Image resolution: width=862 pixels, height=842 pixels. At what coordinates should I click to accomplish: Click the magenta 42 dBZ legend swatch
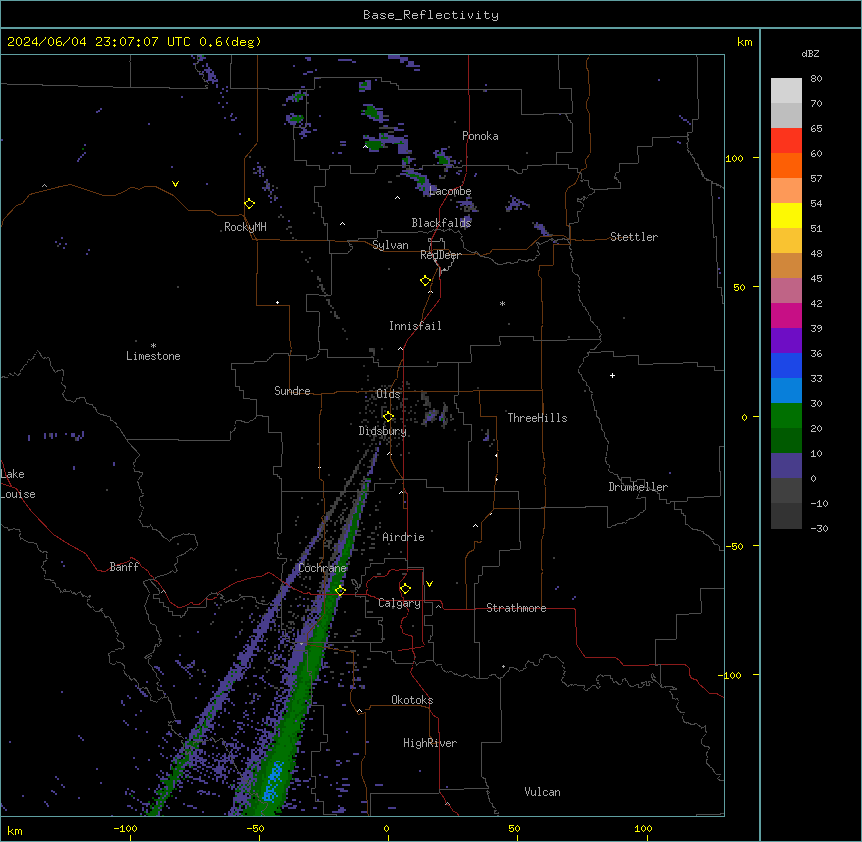786,315
